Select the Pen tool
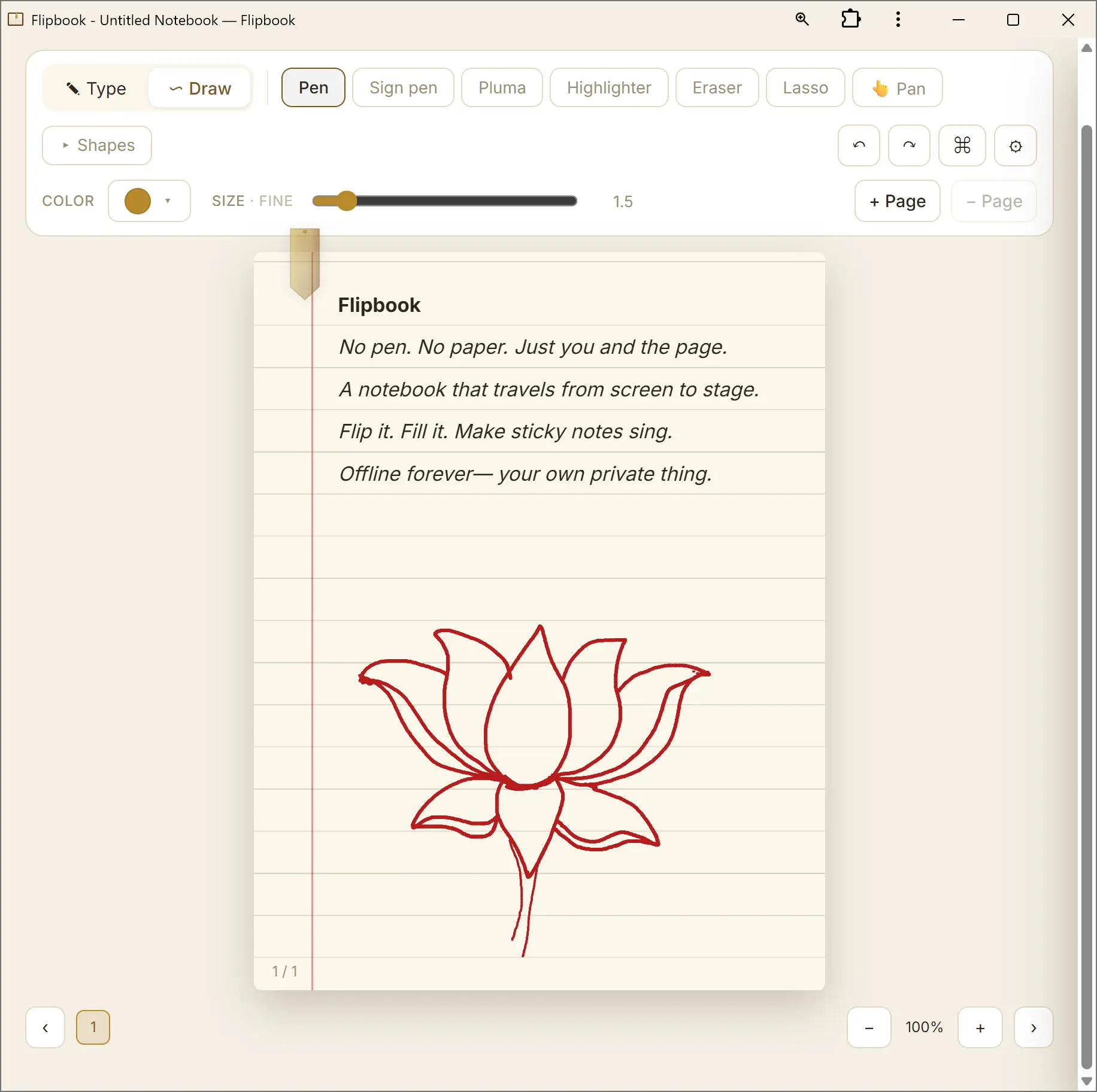This screenshot has height=1092, width=1097. coord(313,87)
